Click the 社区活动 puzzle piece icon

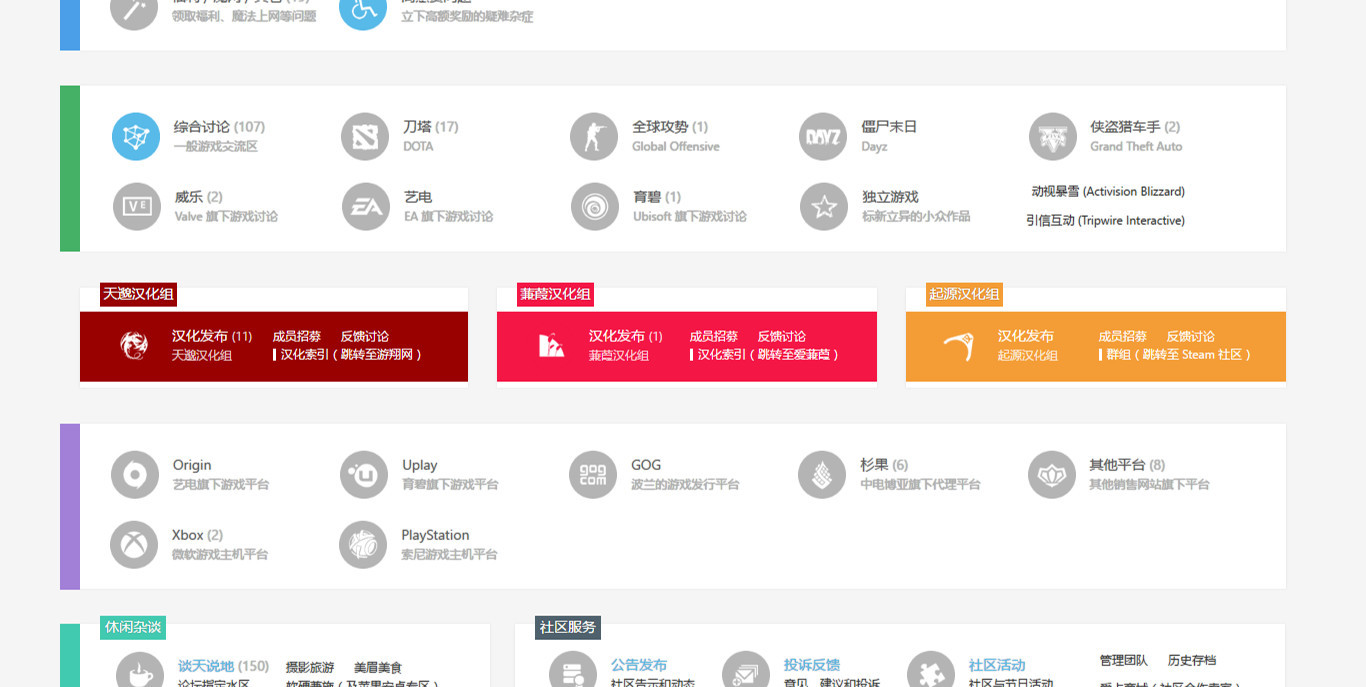tap(931, 671)
